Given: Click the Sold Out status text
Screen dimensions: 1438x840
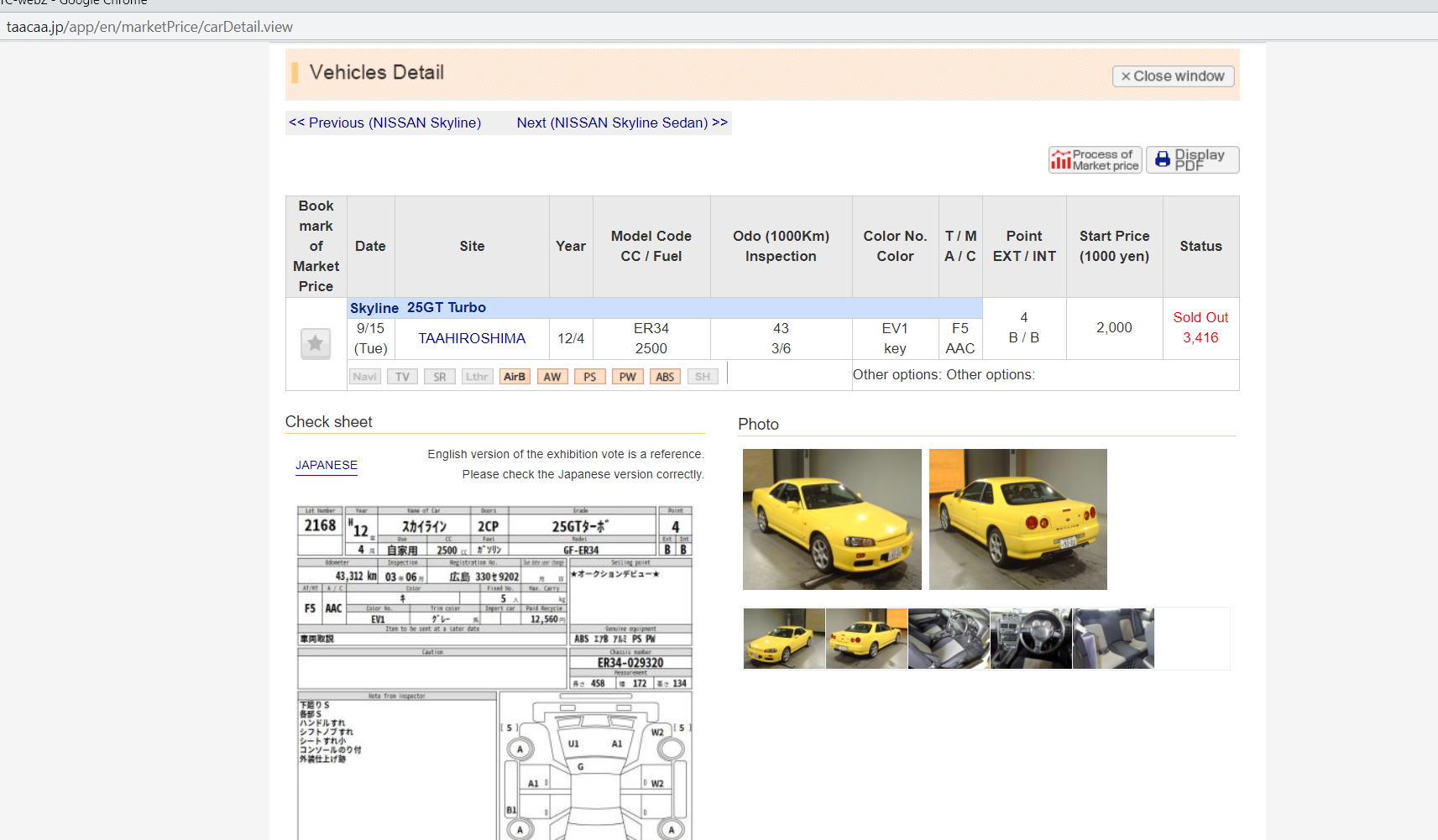Looking at the screenshot, I should 1200,317.
